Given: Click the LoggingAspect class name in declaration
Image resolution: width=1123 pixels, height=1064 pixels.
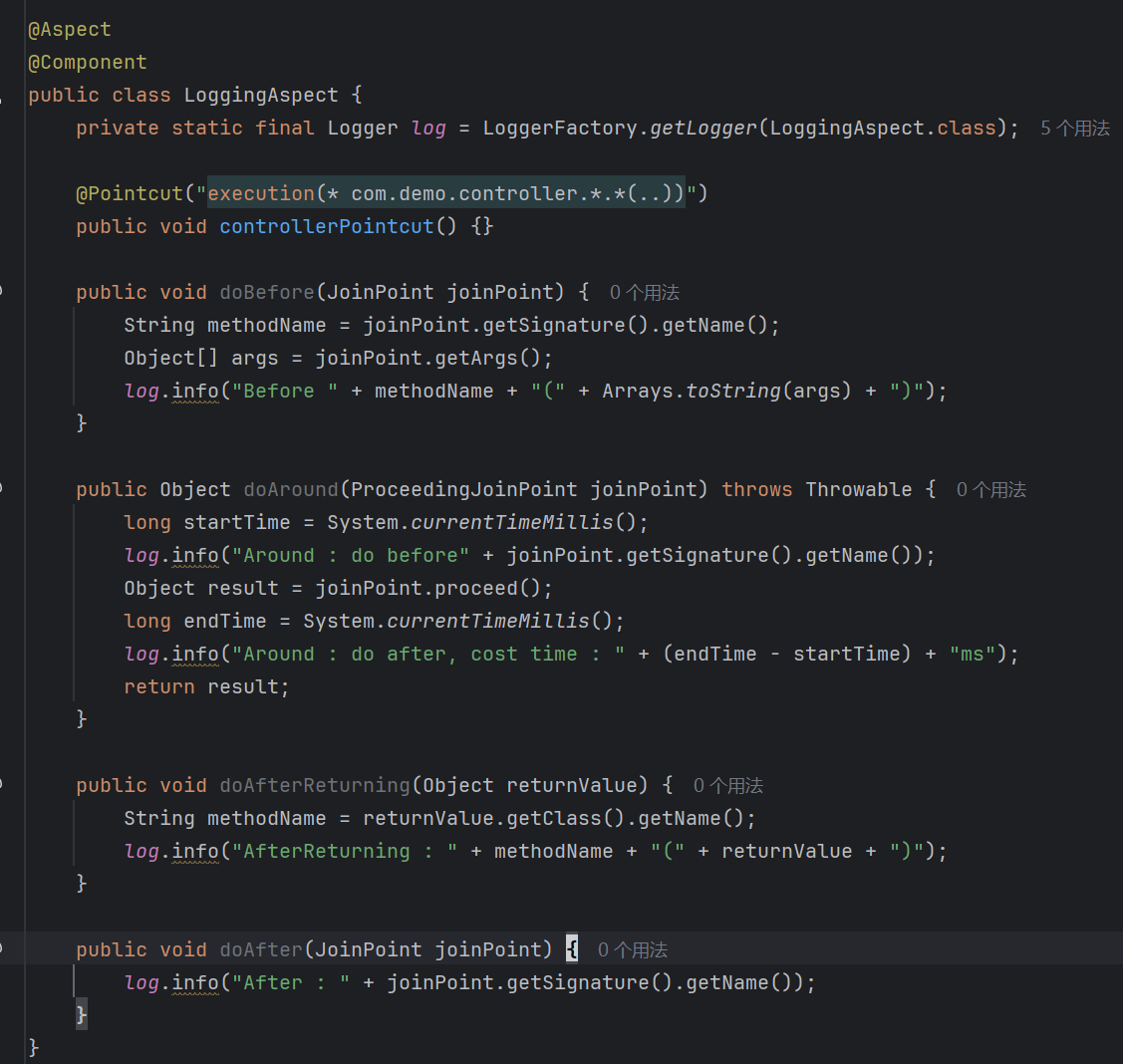Looking at the screenshot, I should tap(261, 96).
